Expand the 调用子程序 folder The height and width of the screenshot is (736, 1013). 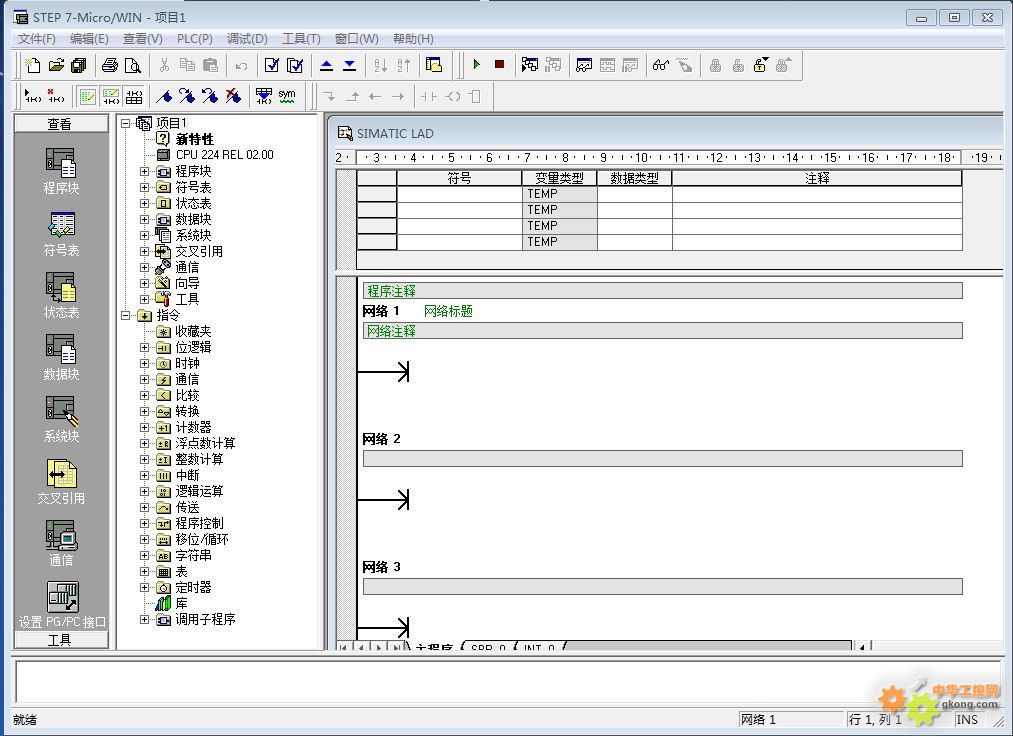[145, 619]
